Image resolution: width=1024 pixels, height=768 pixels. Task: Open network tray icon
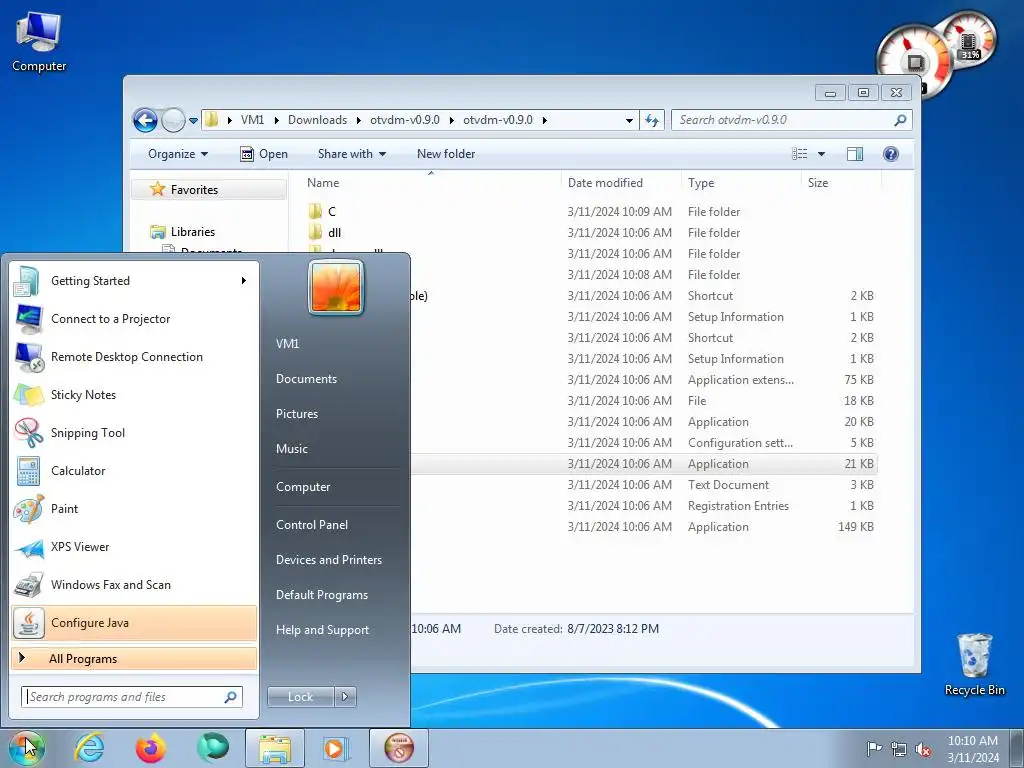click(x=899, y=749)
